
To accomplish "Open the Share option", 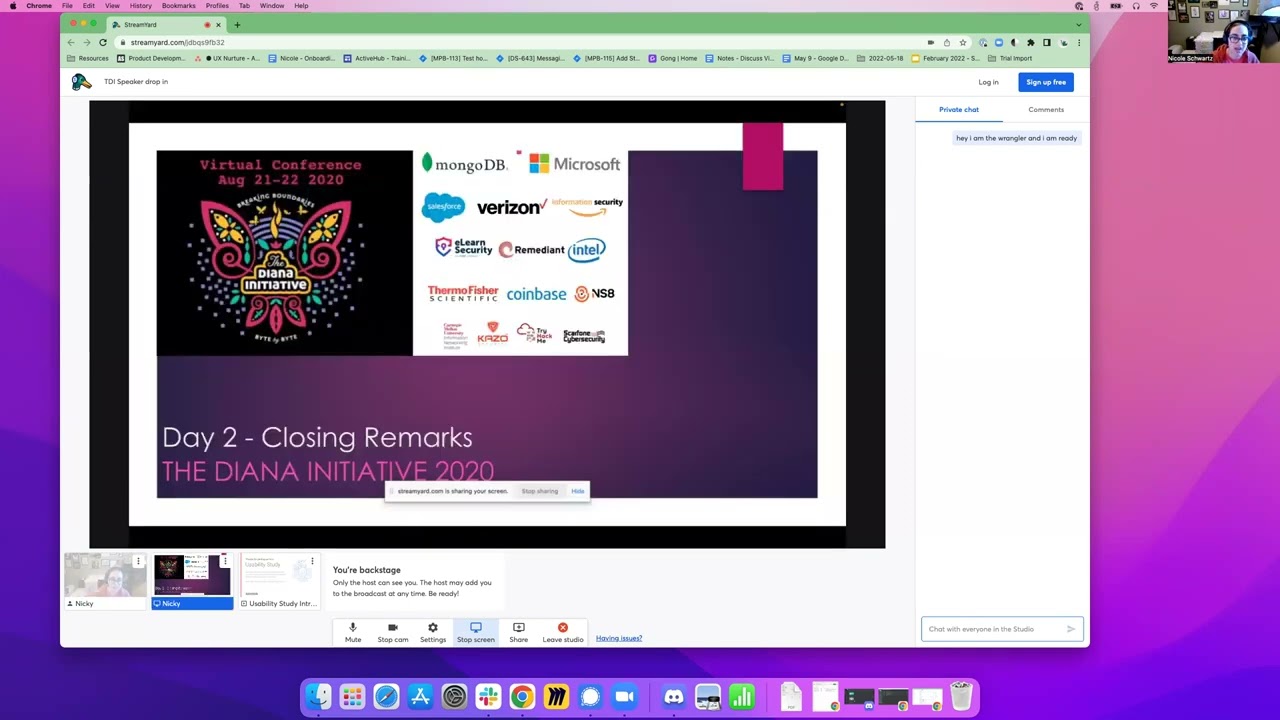I will [518, 632].
